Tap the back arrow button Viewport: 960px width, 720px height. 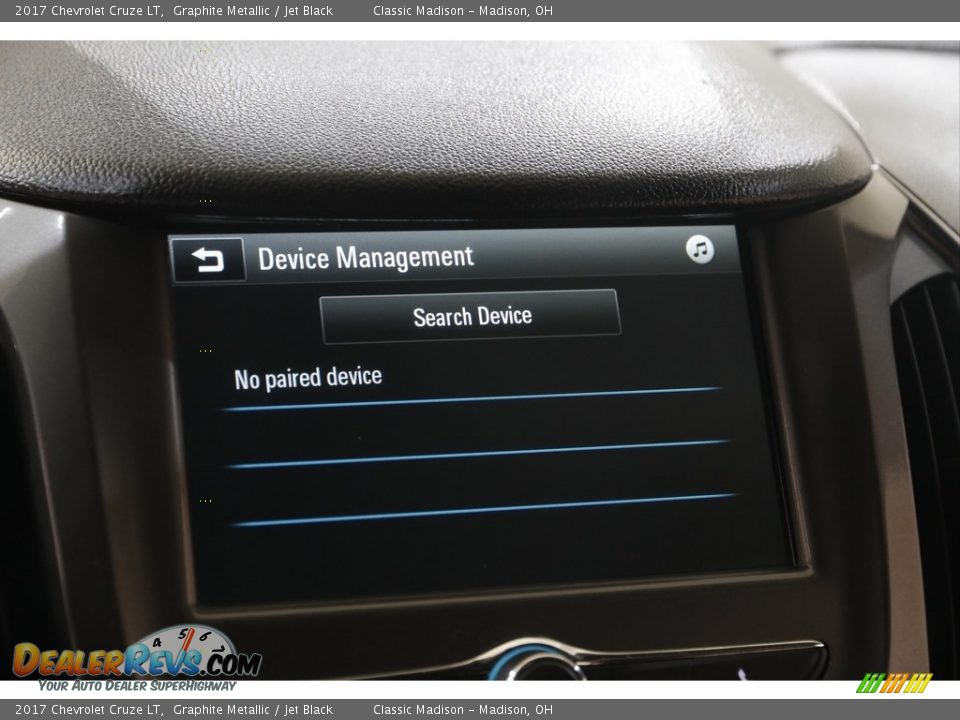tap(208, 260)
